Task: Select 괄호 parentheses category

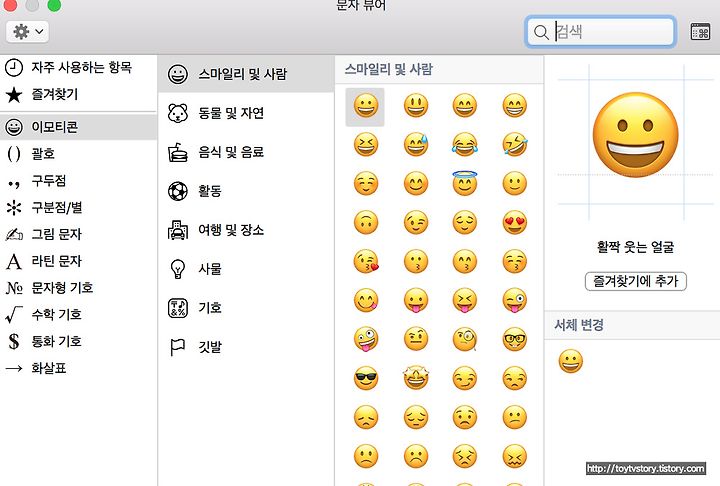Action: [x=79, y=153]
